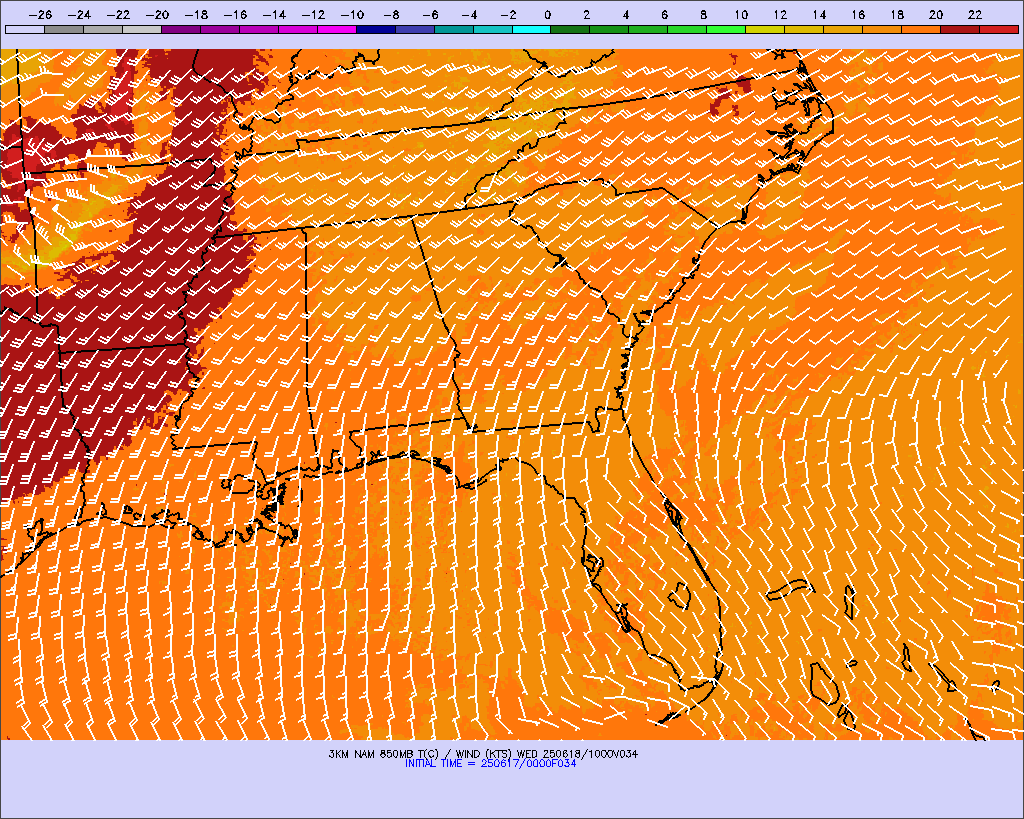Click the cyan swatch between -2 and 0
The height and width of the screenshot is (819, 1024).
pos(532,29)
